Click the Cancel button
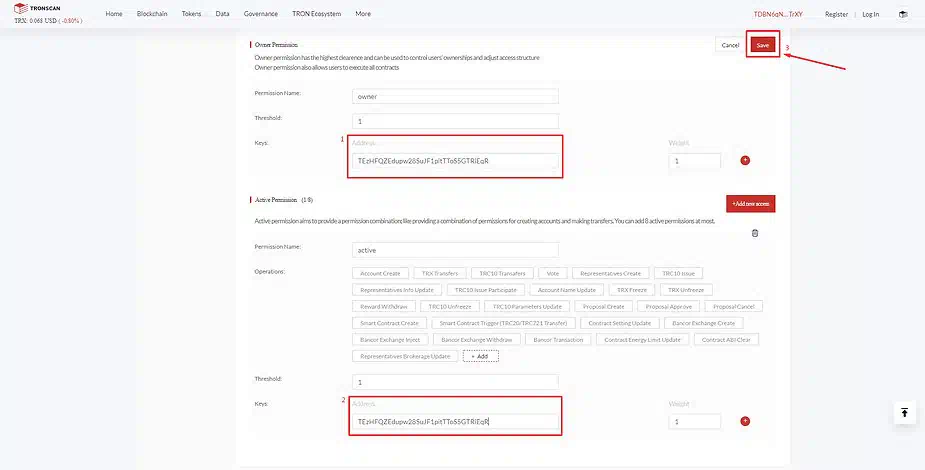Image resolution: width=925 pixels, height=470 pixels. click(730, 45)
